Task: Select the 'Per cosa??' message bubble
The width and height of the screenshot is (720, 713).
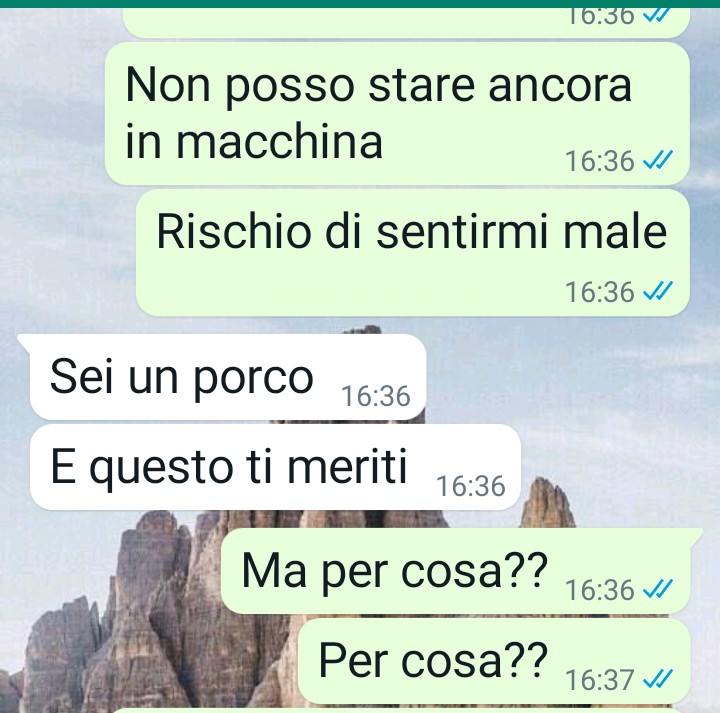Action: [x=494, y=661]
